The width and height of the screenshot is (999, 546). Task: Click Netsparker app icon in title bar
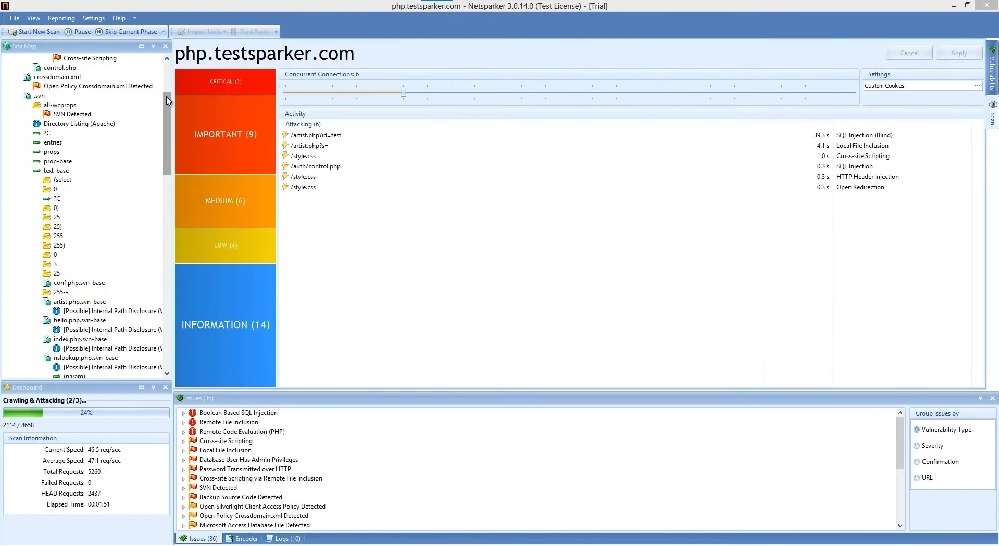coord(5,5)
